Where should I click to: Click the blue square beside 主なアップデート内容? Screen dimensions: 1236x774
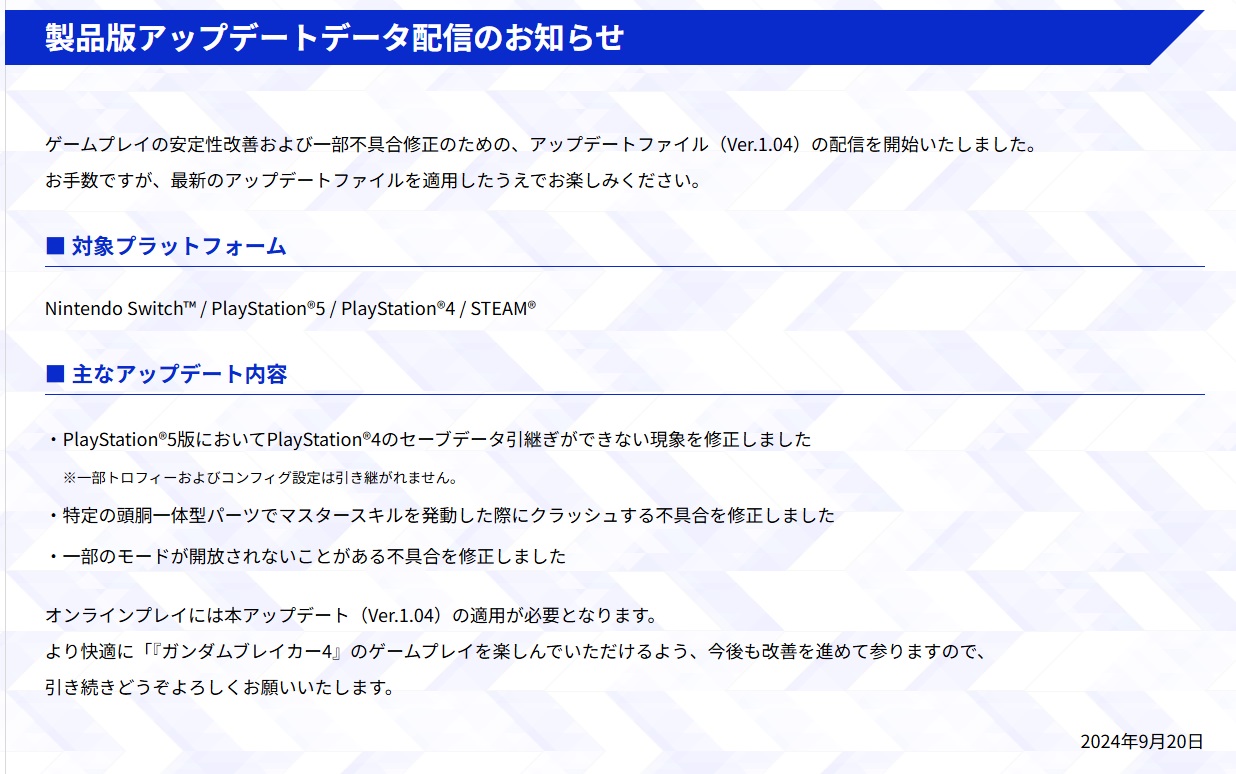55,374
